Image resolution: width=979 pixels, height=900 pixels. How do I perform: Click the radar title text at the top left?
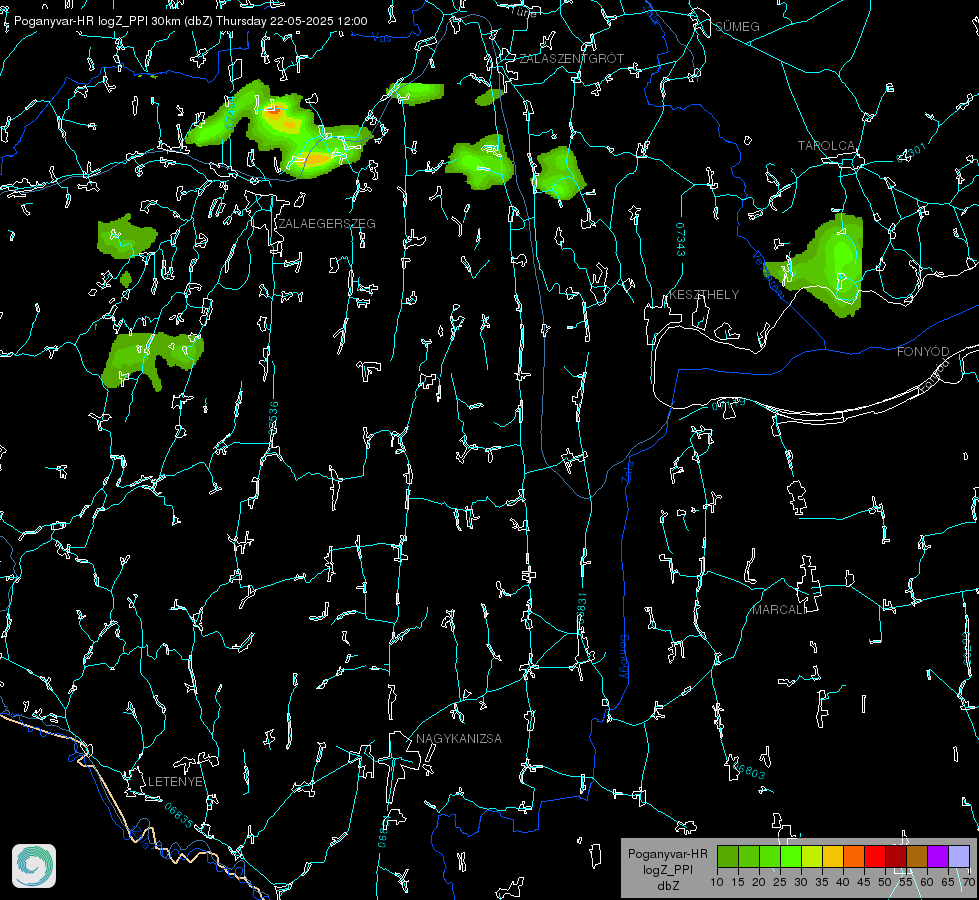pyautogui.click(x=190, y=21)
